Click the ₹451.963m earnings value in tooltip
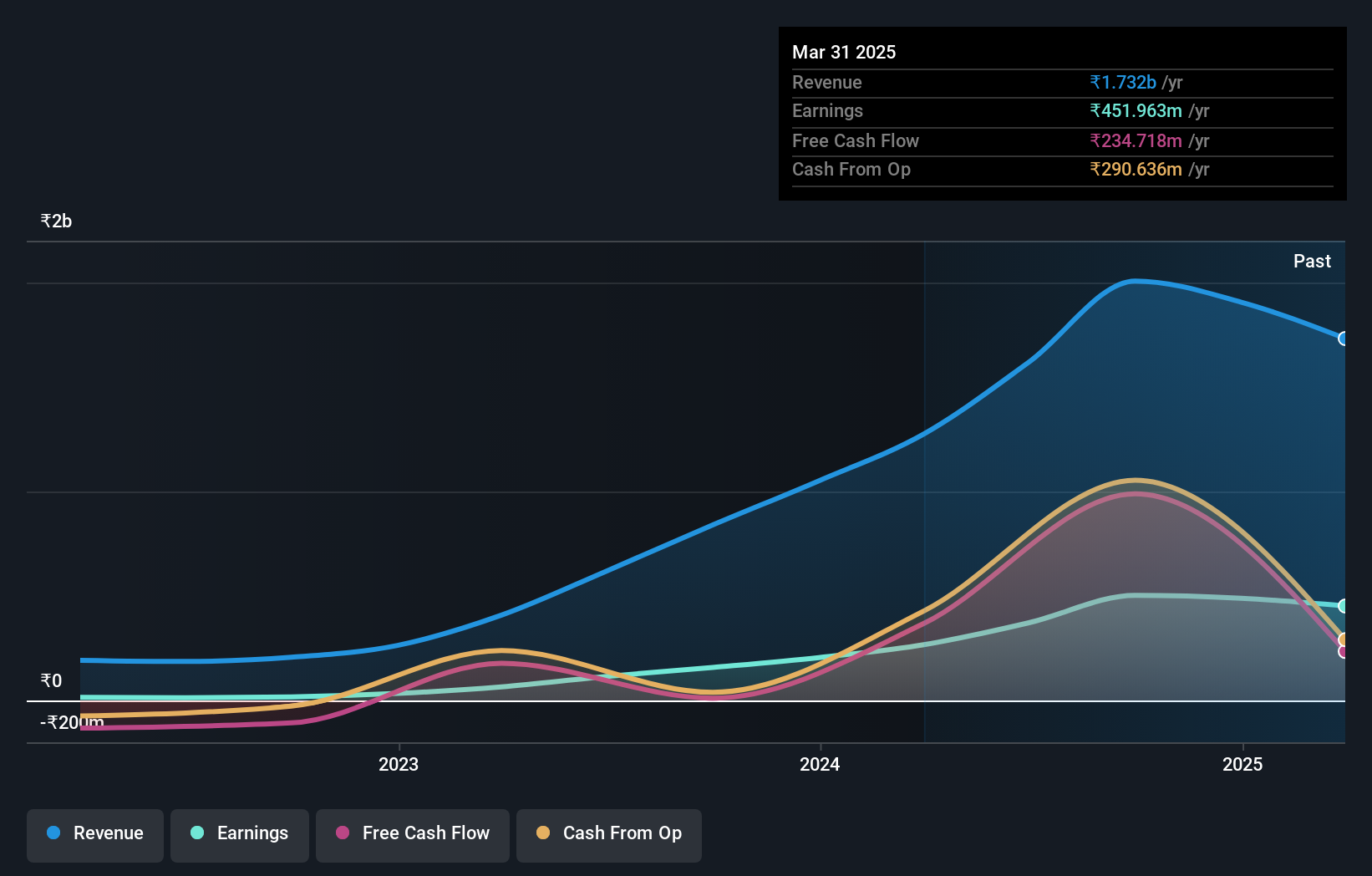This screenshot has height=876, width=1372. 1136,111
